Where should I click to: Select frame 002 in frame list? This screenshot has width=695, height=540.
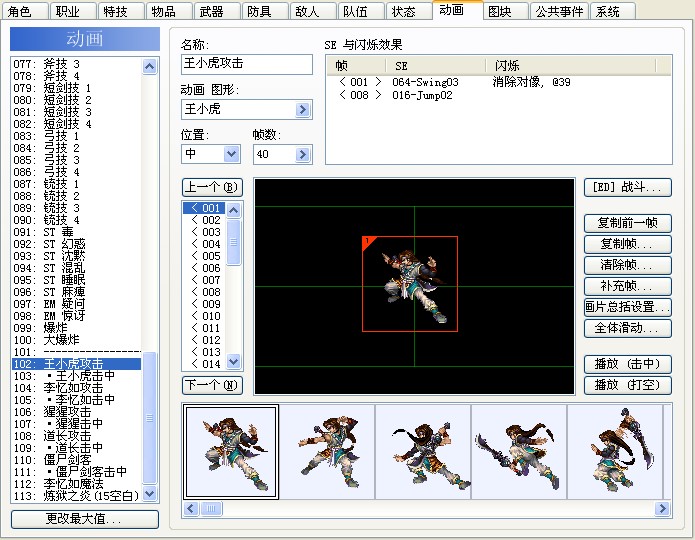click(x=206, y=220)
